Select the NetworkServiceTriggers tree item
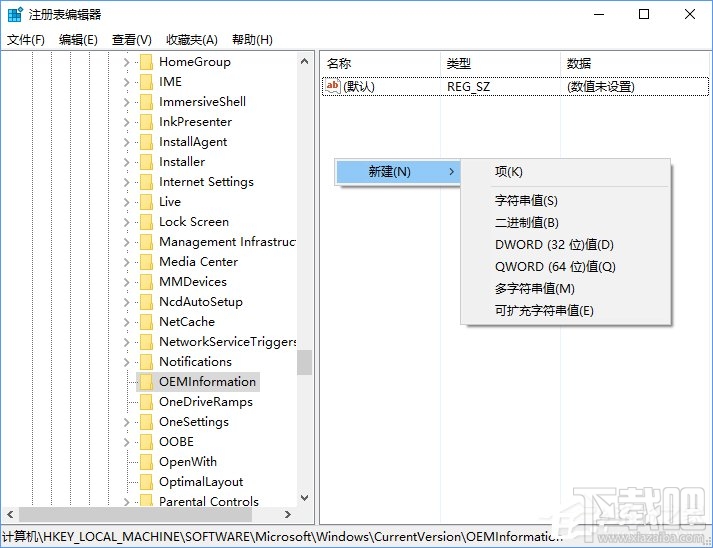Viewport: 713px width, 548px height. pyautogui.click(x=227, y=342)
